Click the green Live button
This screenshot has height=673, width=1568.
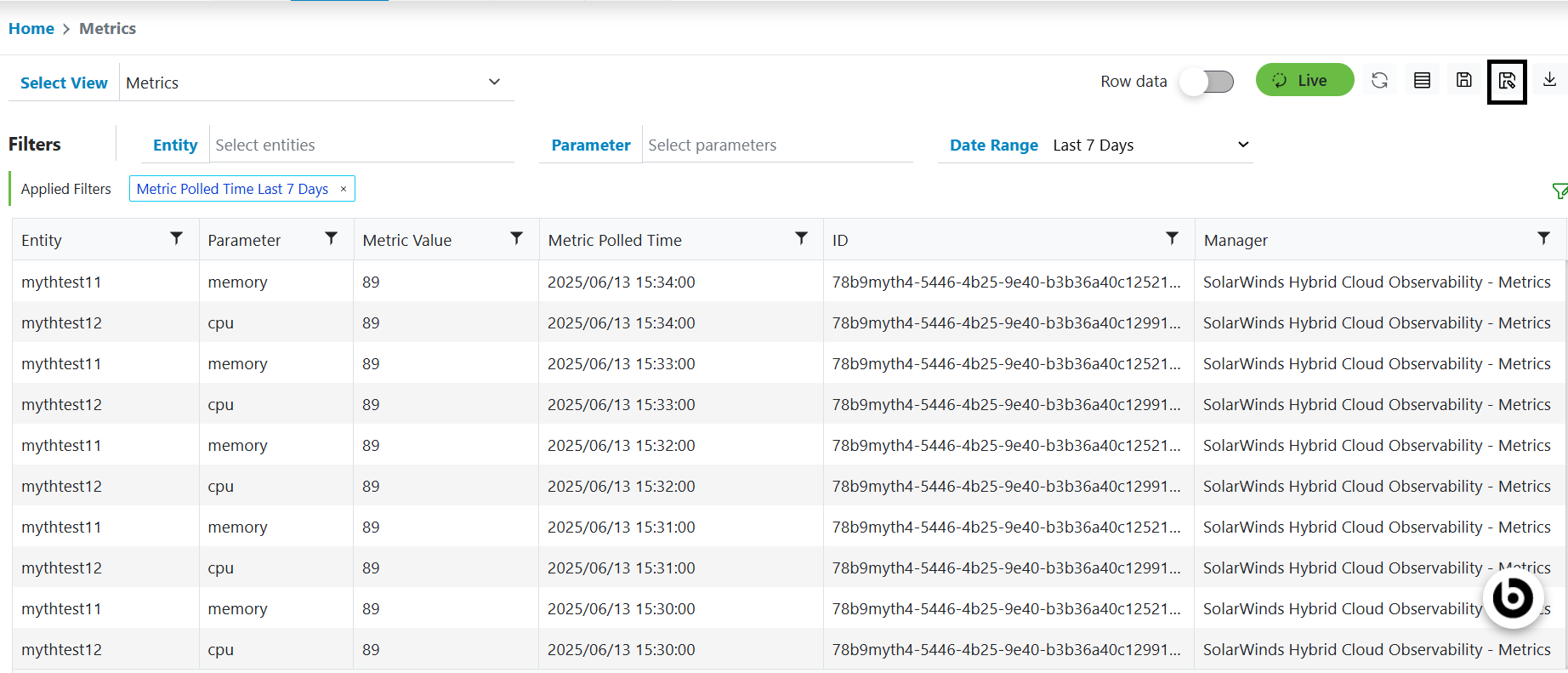(1304, 81)
